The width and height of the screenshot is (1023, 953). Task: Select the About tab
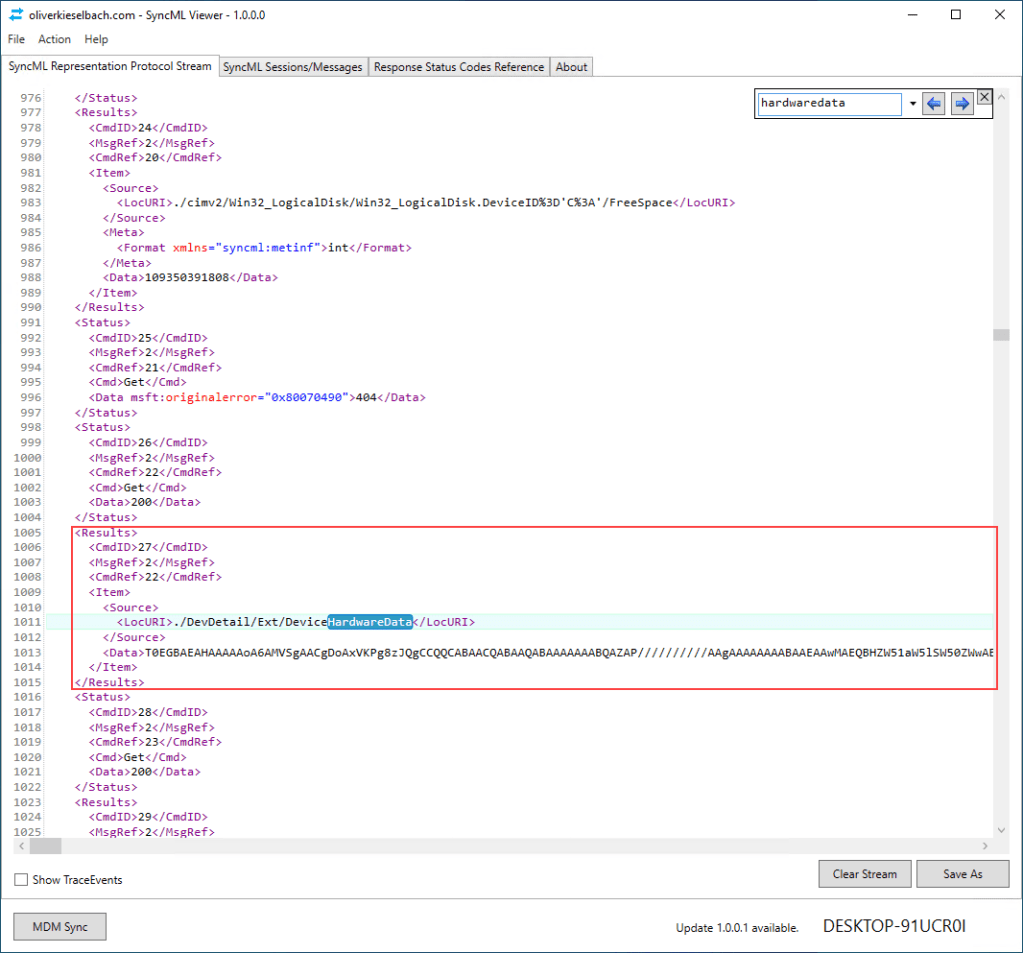coord(570,66)
